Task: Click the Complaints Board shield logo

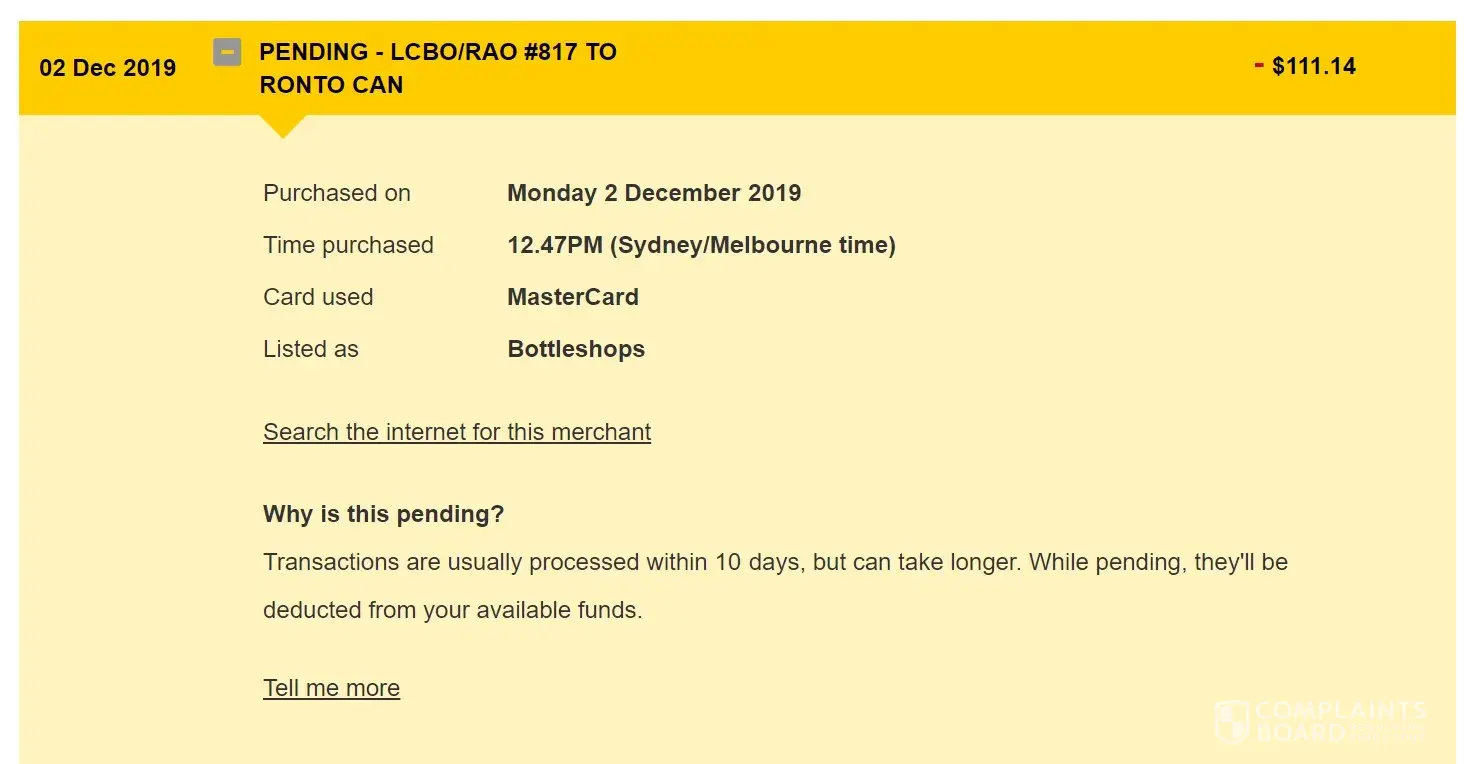Action: click(x=1232, y=721)
